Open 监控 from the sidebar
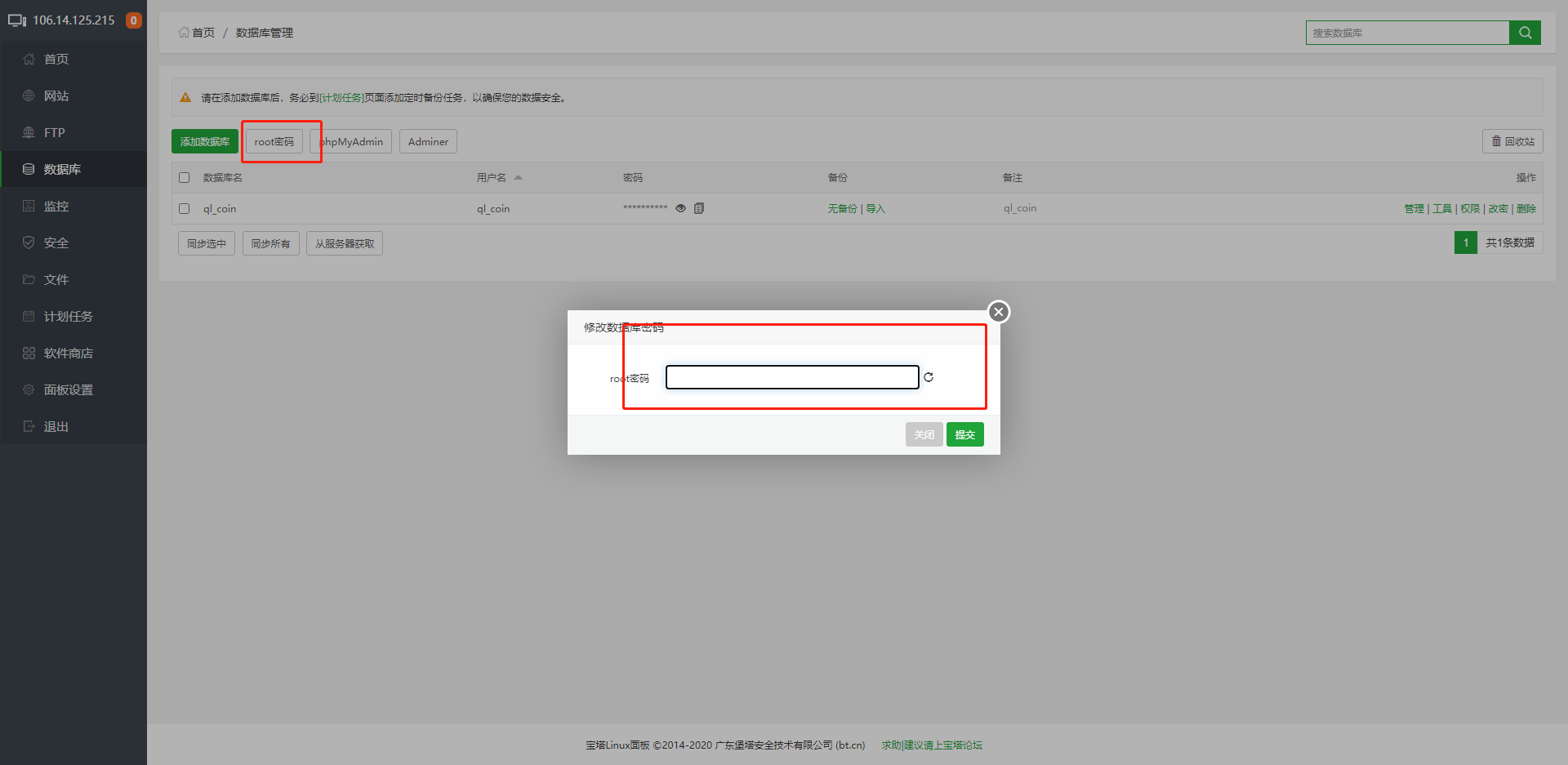This screenshot has width=1568, height=765. pyautogui.click(x=73, y=206)
